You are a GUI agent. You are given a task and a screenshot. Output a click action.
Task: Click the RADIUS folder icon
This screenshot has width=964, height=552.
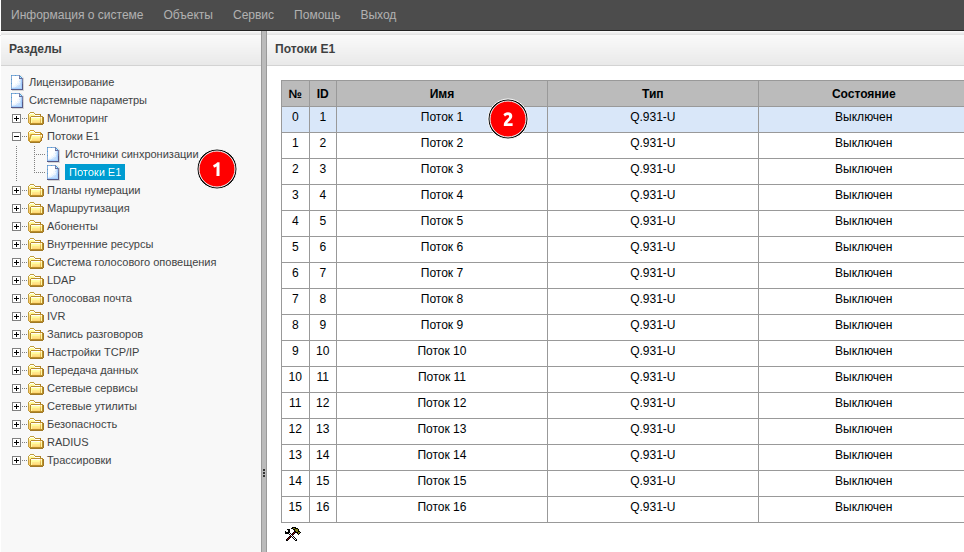34,442
